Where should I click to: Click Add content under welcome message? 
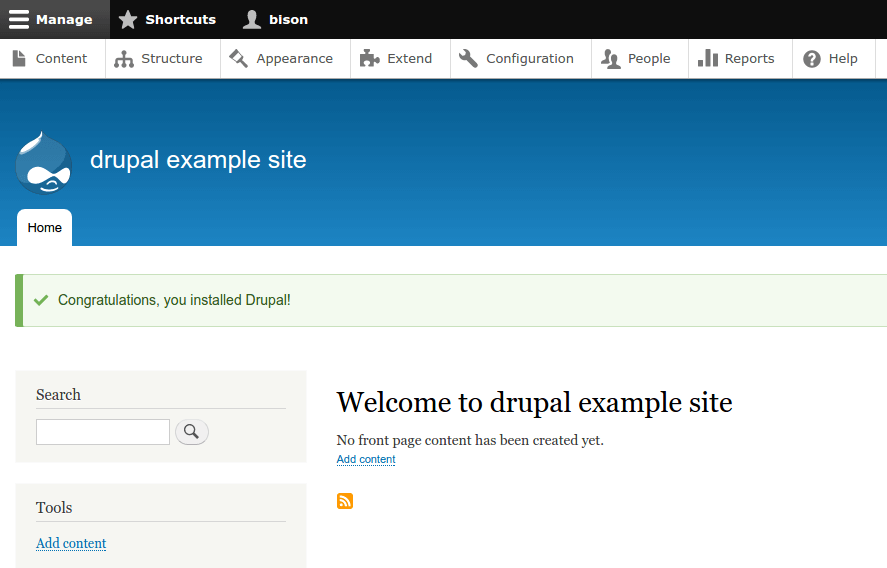tap(366, 460)
